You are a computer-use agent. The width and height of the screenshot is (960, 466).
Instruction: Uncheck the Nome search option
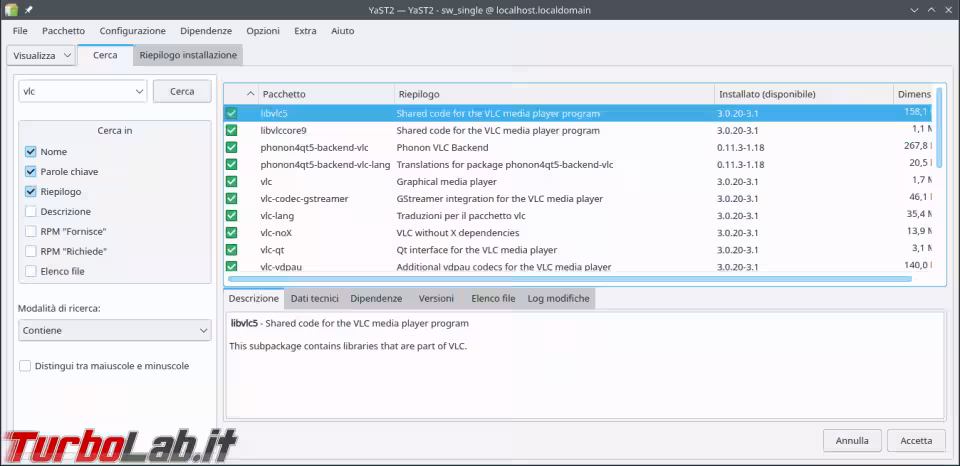pyautogui.click(x=31, y=152)
